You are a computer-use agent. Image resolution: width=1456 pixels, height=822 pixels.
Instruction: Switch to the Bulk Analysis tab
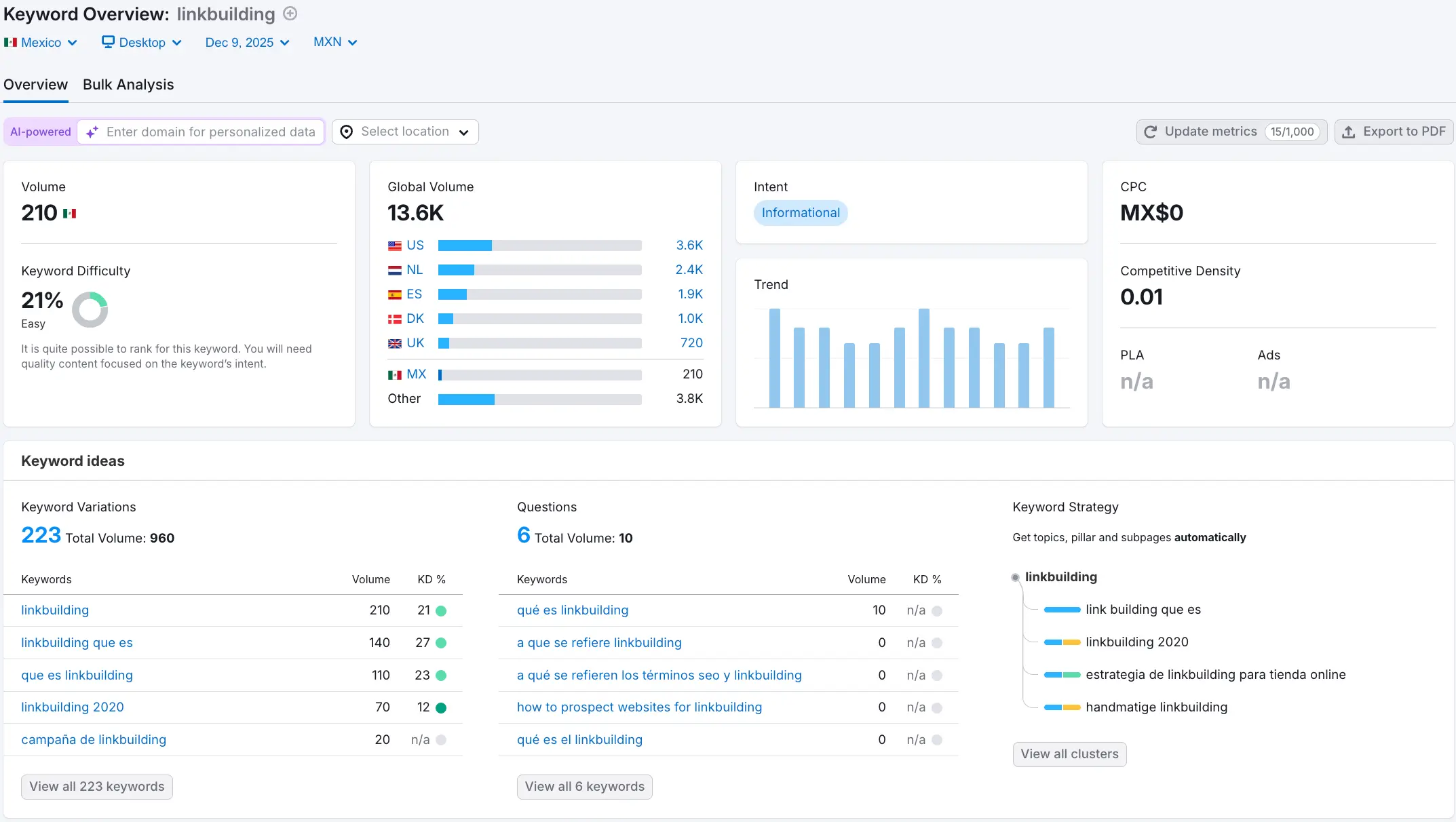[128, 85]
